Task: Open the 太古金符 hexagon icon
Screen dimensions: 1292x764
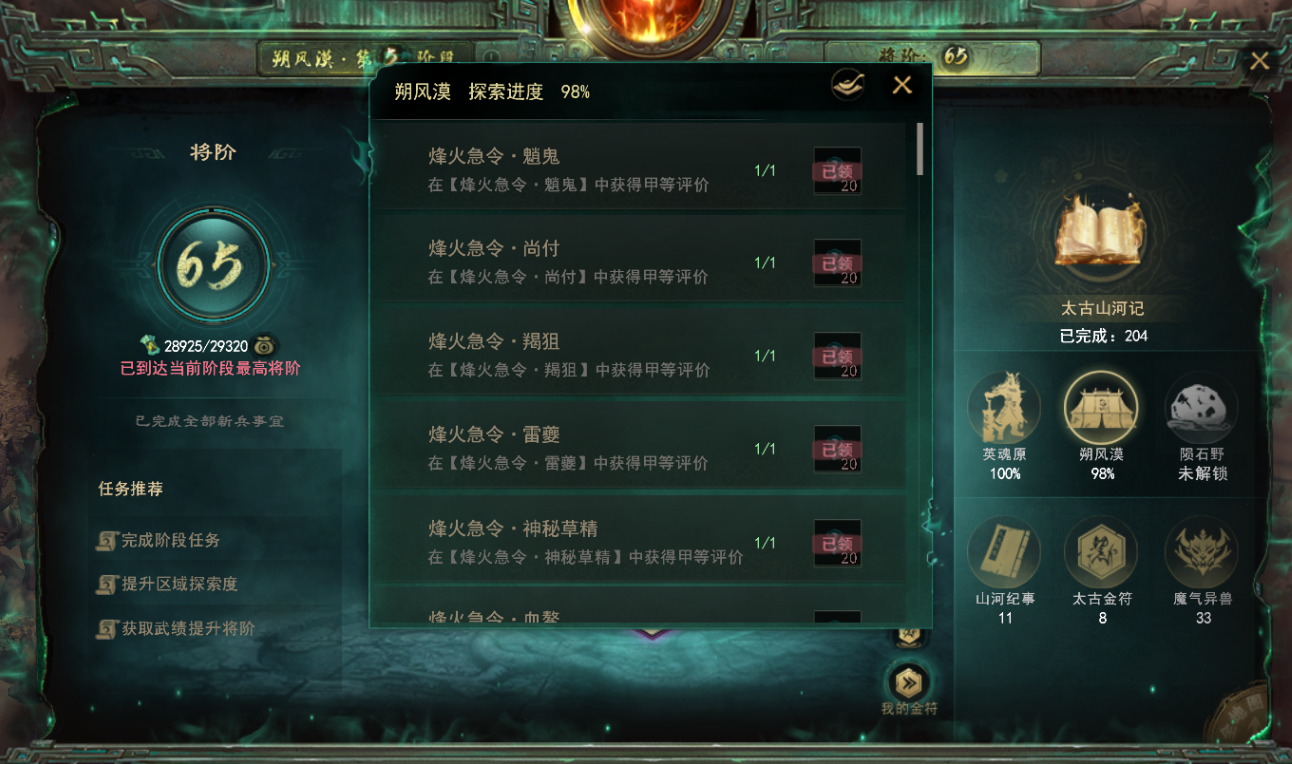Action: (x=1101, y=552)
